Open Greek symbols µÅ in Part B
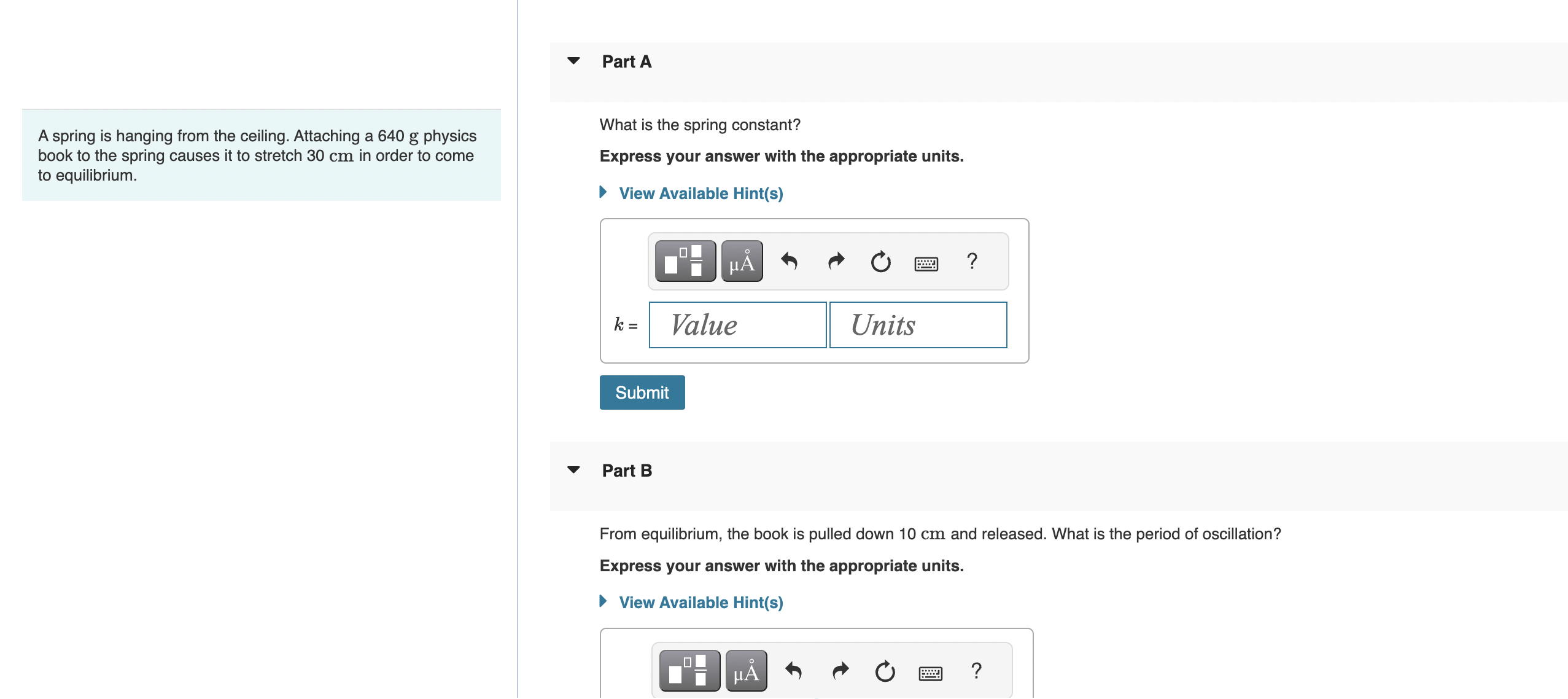1568x699 pixels. [x=746, y=671]
